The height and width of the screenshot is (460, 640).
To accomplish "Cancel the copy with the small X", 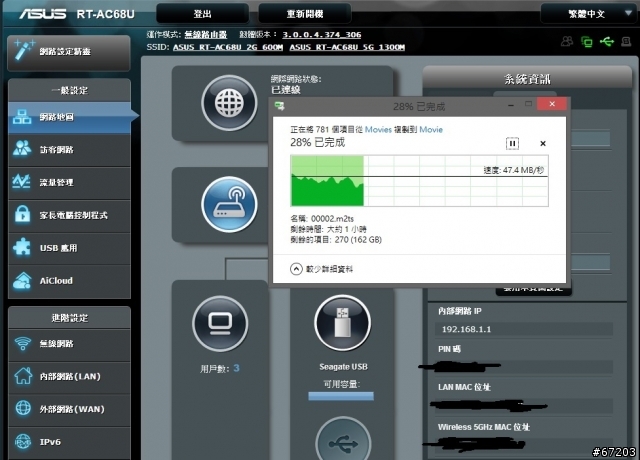I will pyautogui.click(x=543, y=143).
